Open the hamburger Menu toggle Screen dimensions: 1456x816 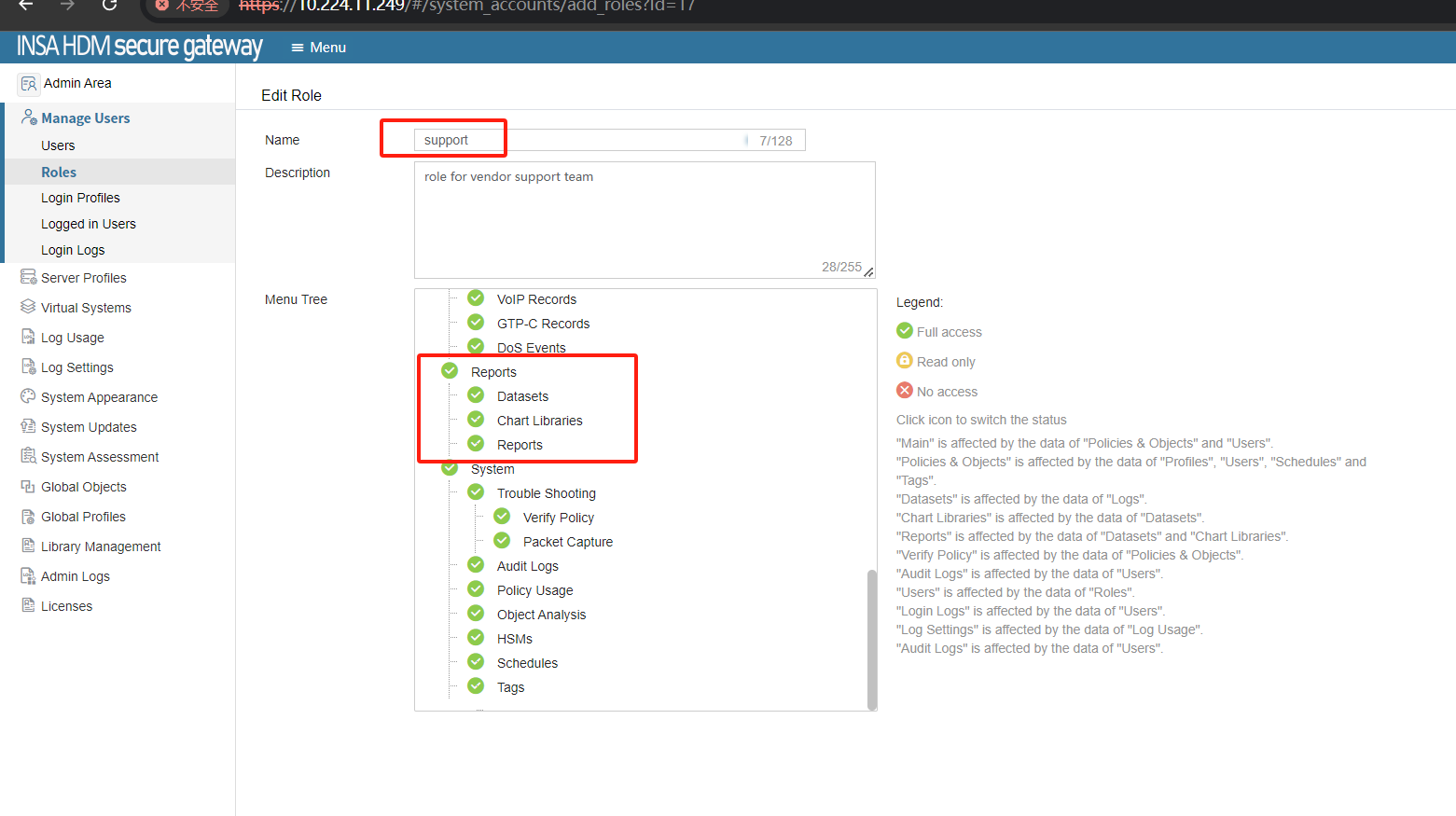click(x=318, y=48)
